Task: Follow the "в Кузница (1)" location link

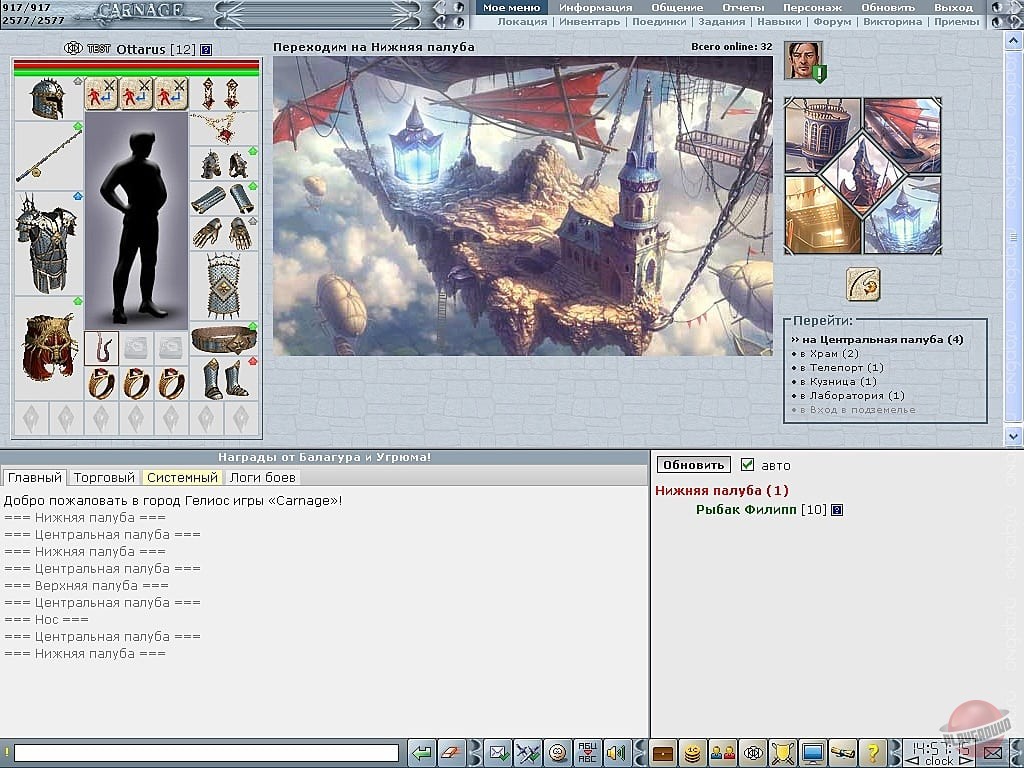Action: (x=838, y=381)
